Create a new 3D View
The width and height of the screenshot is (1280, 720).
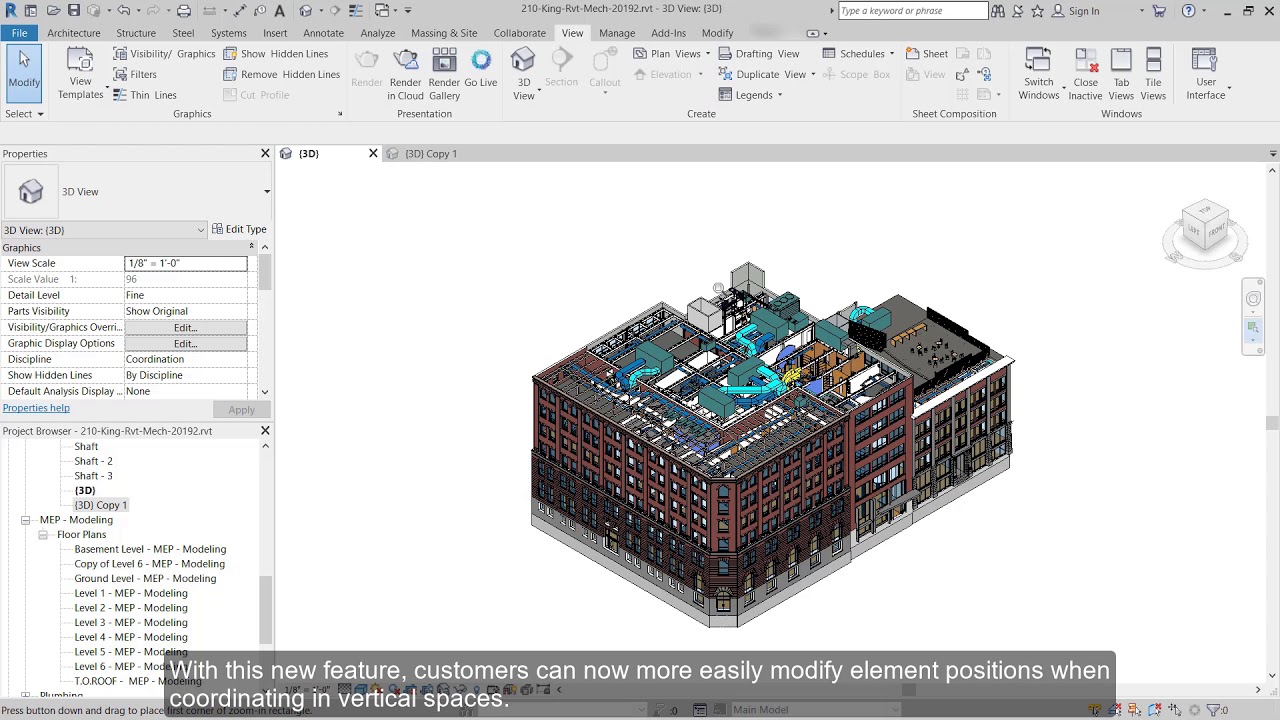[x=523, y=74]
